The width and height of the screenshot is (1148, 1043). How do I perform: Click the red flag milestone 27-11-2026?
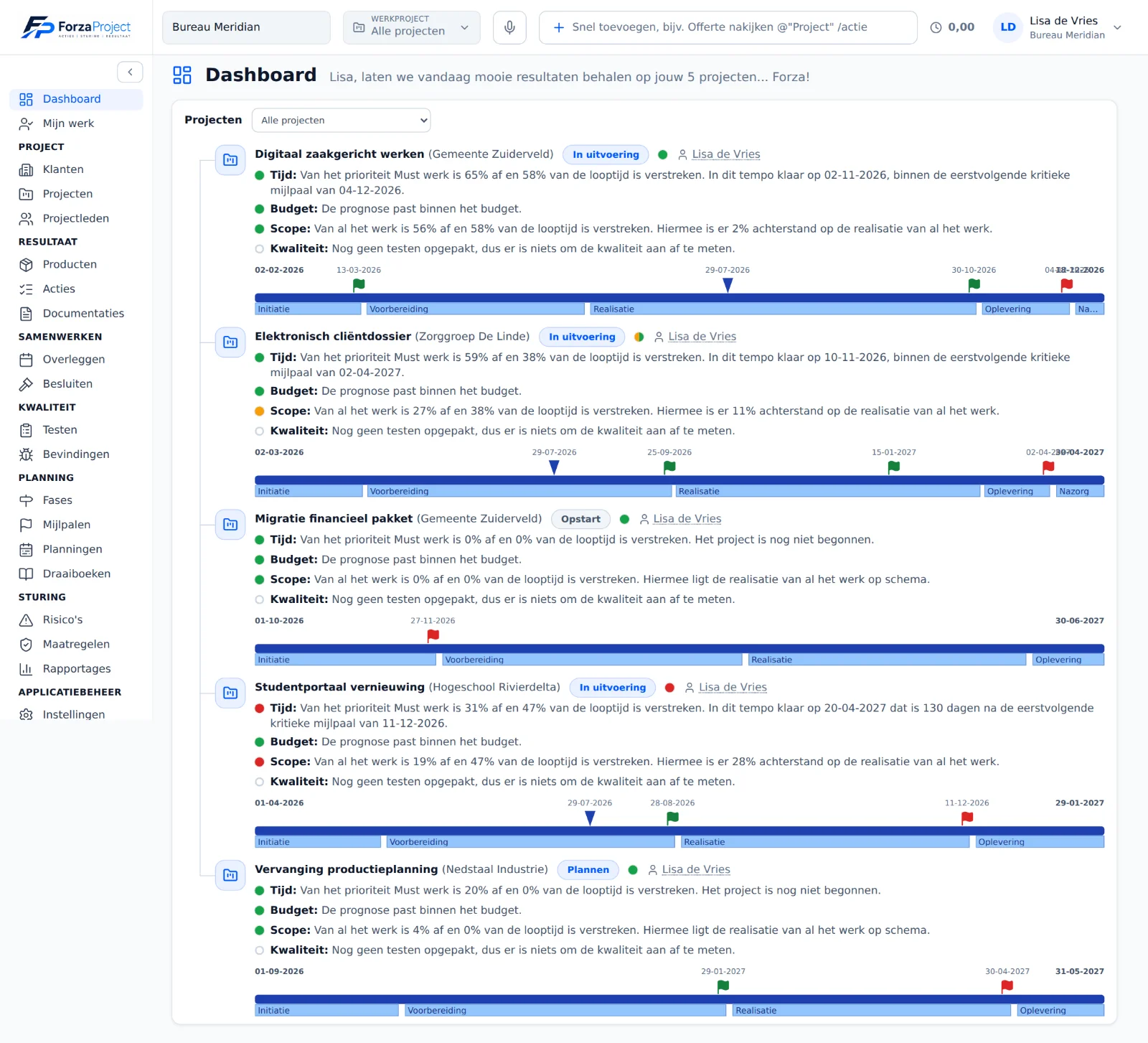433,635
